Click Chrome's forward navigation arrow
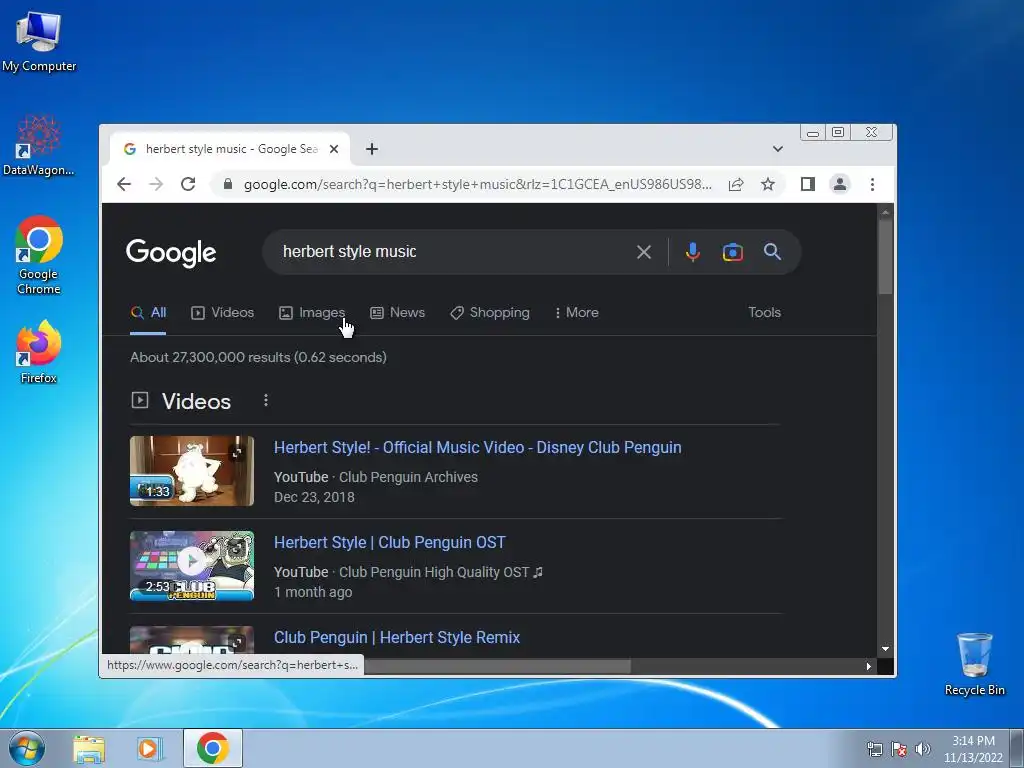The image size is (1024, 768). [x=156, y=184]
